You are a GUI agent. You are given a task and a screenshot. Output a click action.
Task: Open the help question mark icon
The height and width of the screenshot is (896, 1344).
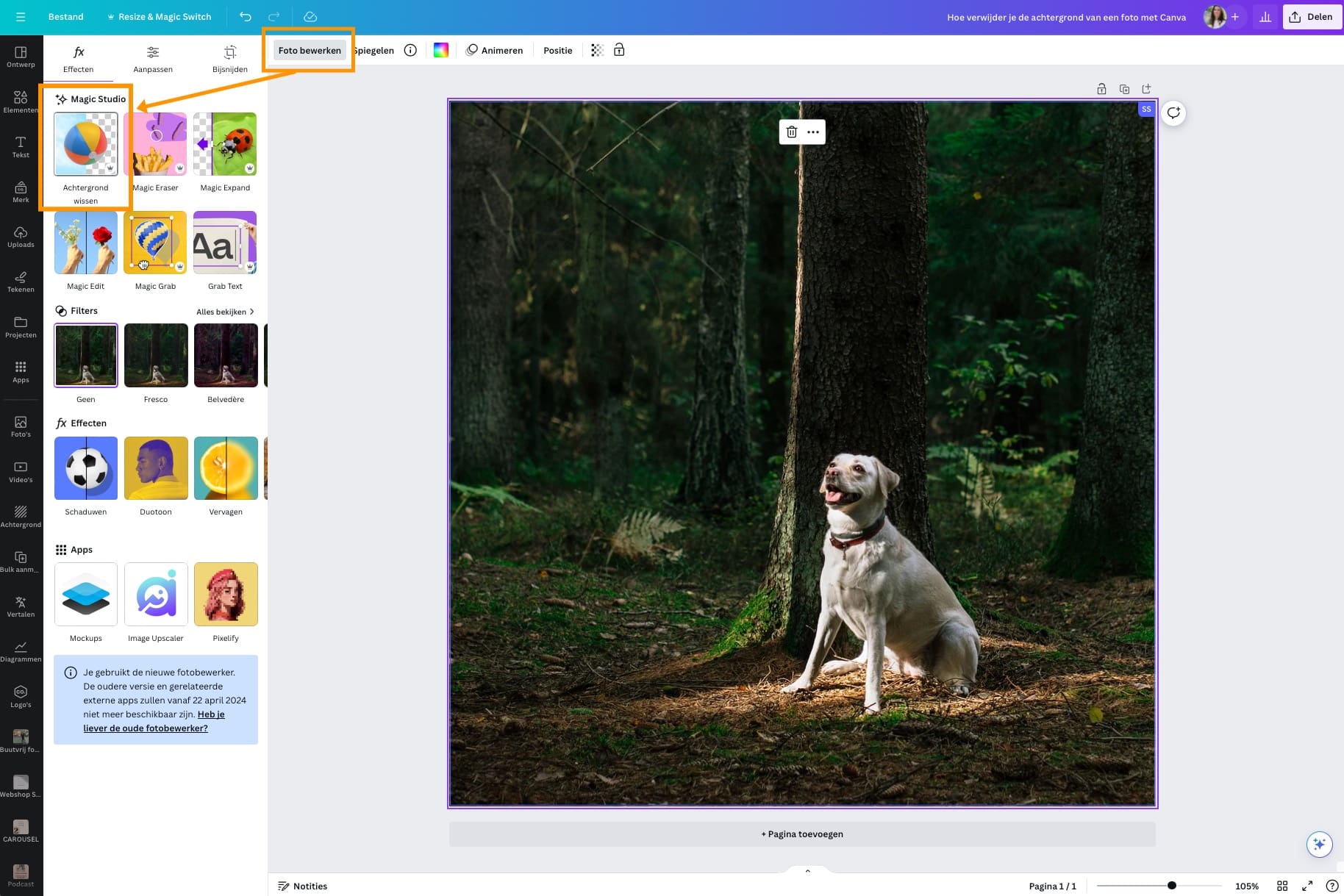pyautogui.click(x=1332, y=886)
